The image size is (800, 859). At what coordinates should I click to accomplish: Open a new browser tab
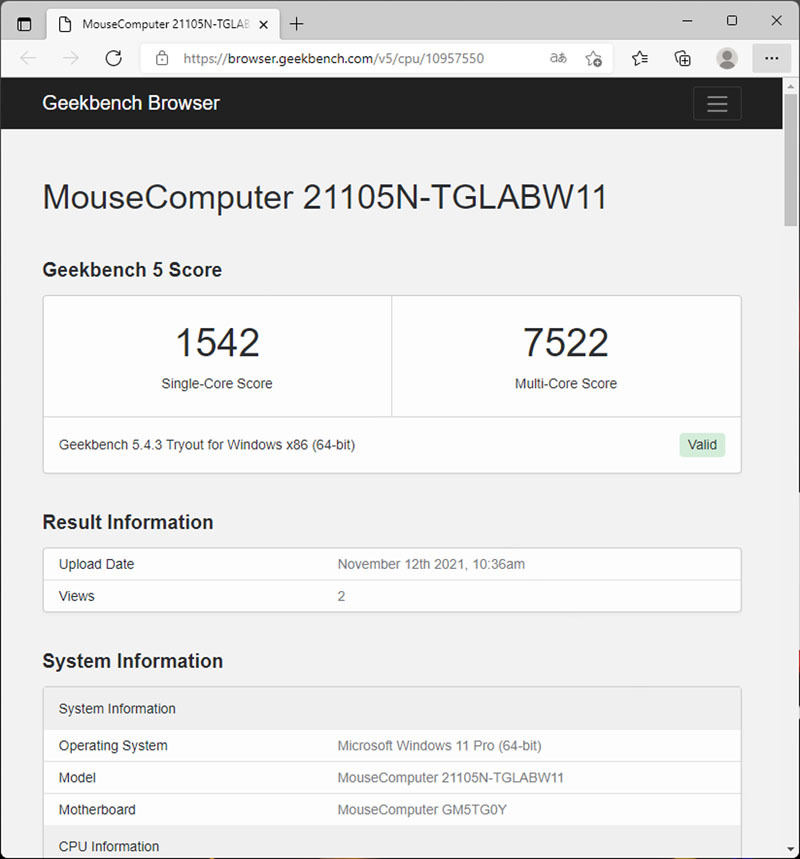tap(296, 24)
